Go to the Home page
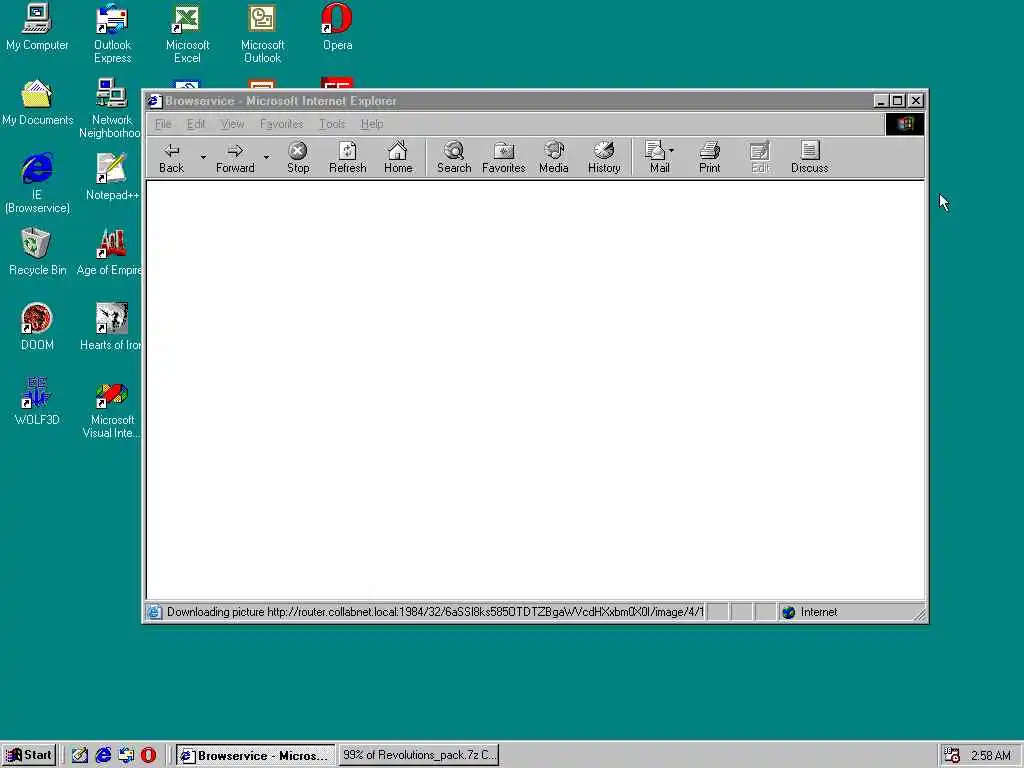Viewport: 1024px width, 768px height. pyautogui.click(x=398, y=157)
